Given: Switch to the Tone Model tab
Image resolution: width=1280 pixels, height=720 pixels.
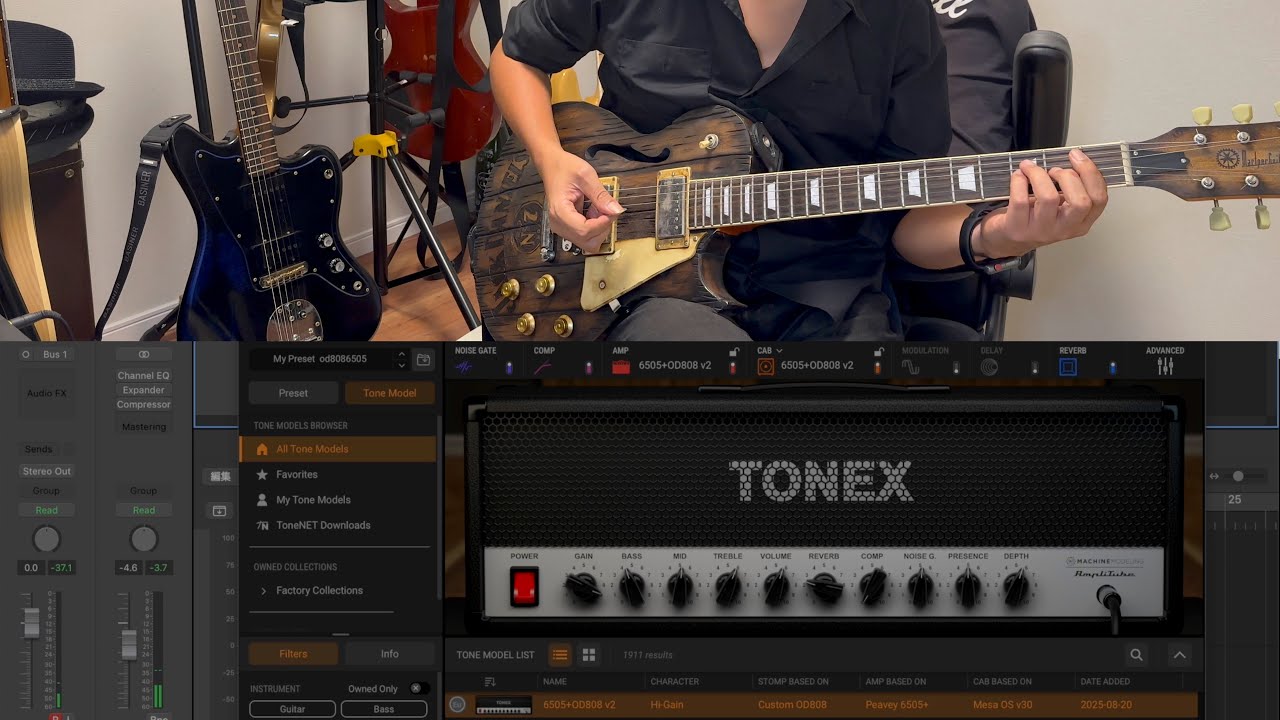Looking at the screenshot, I should pos(389,393).
